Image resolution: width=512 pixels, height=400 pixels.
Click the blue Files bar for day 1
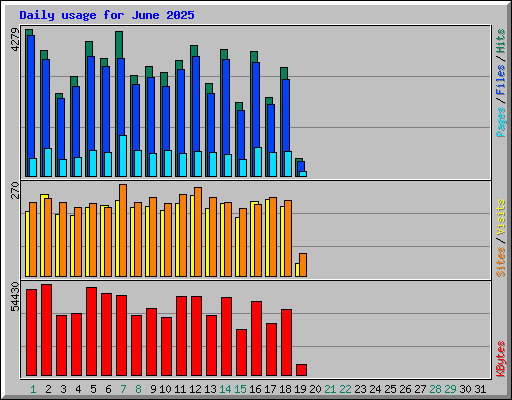(x=31, y=97)
